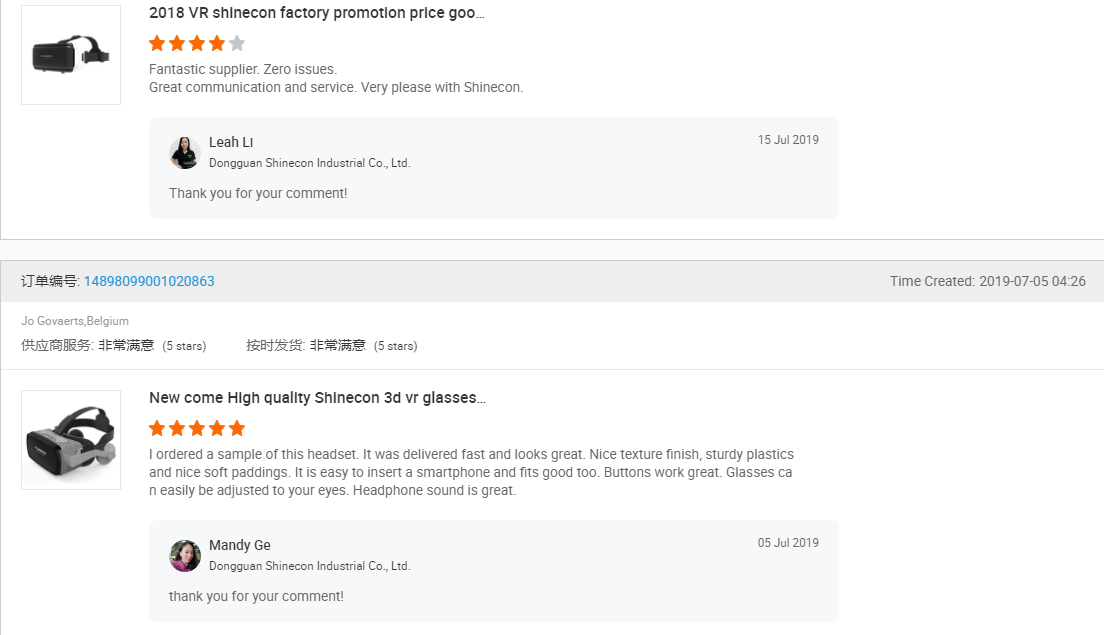Click the first orange star of the 3d vr glasses review

tap(157, 428)
